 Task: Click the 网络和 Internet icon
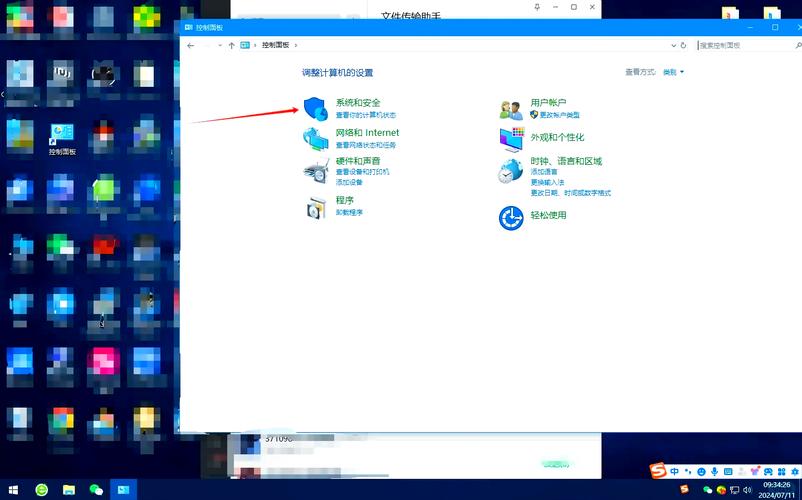[x=316, y=139]
